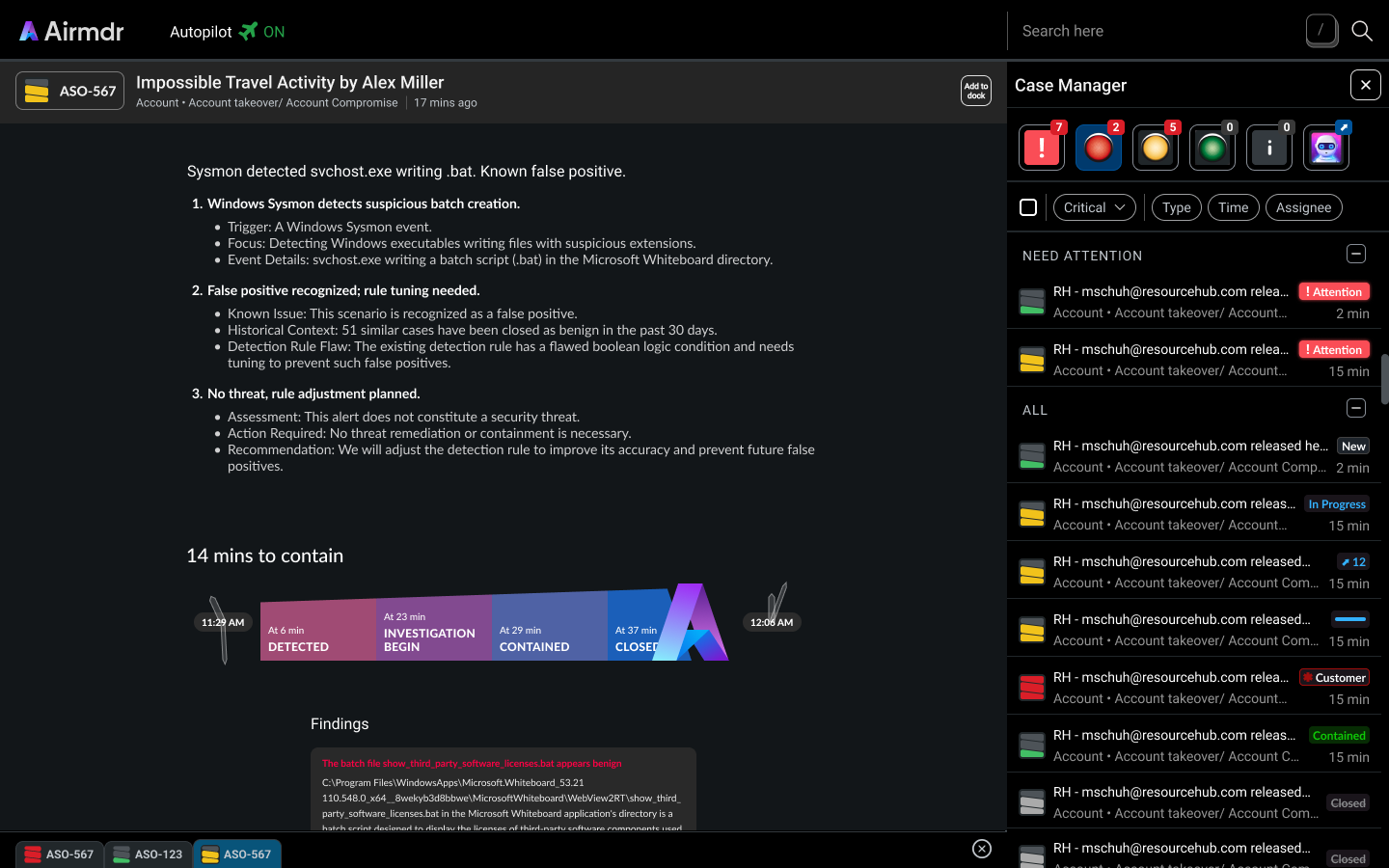Click the Search here input field
Viewport: 1389px width, 868px height.
[x=1157, y=31]
